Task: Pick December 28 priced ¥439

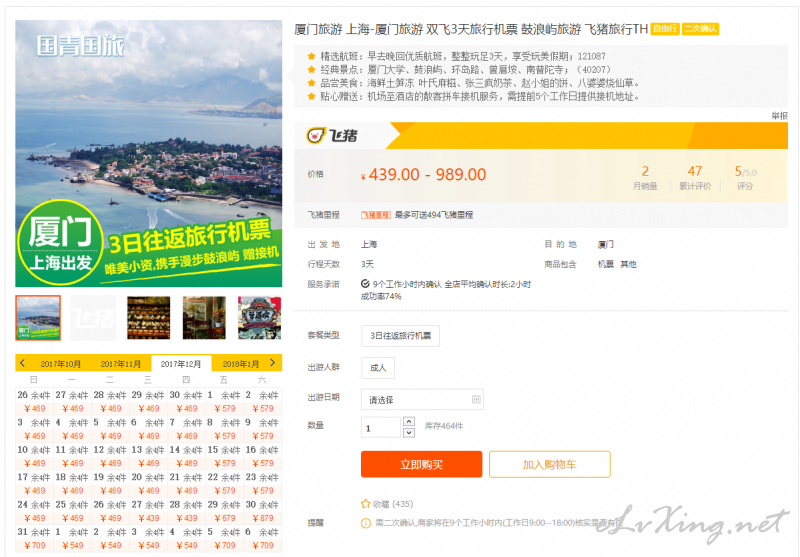Action: tap(187, 511)
